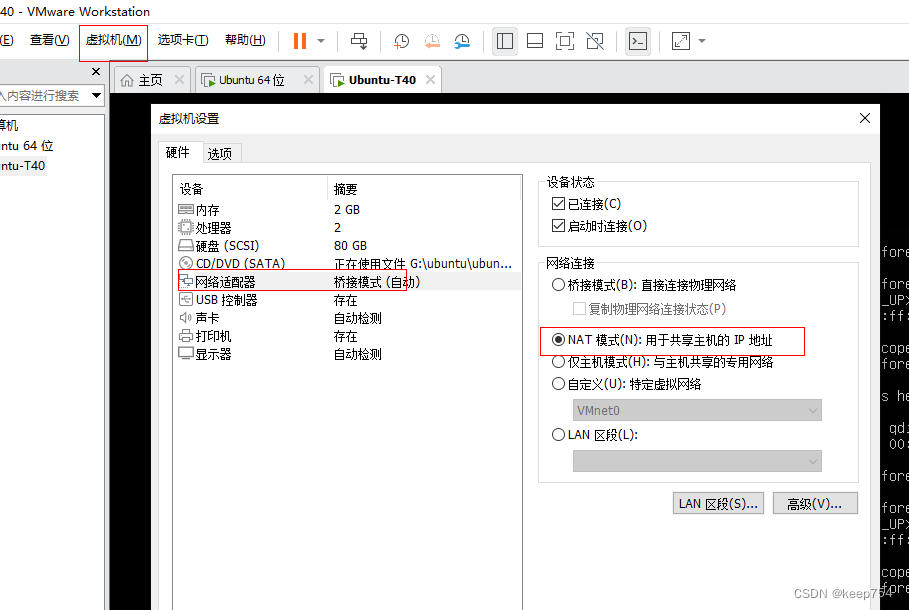Select LAN 区段(L) radio button
This screenshot has height=610, width=909.
(558, 434)
